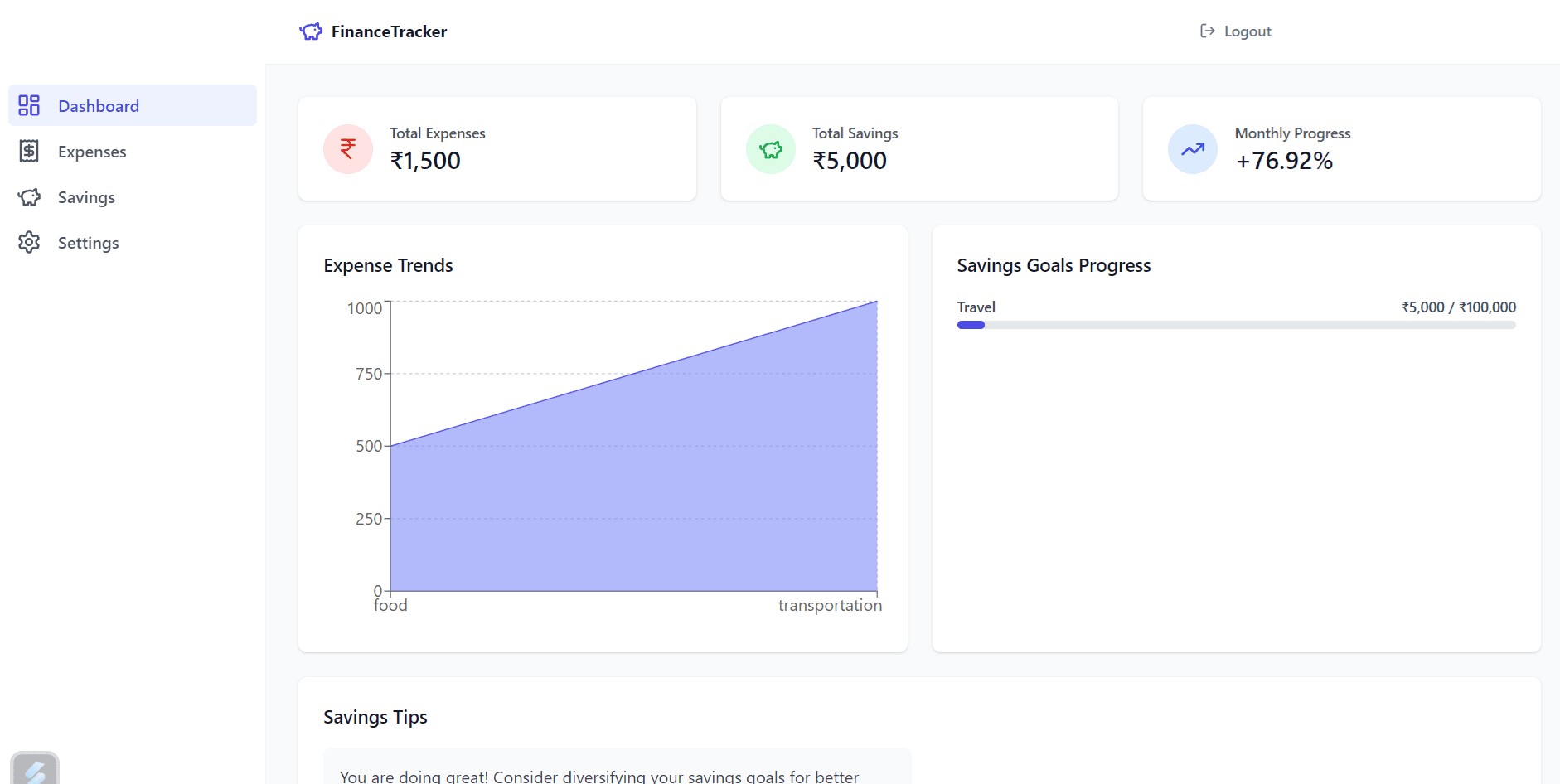Click the Expenses receipt icon in sidebar
This screenshot has width=1560, height=784.
pyautogui.click(x=29, y=151)
